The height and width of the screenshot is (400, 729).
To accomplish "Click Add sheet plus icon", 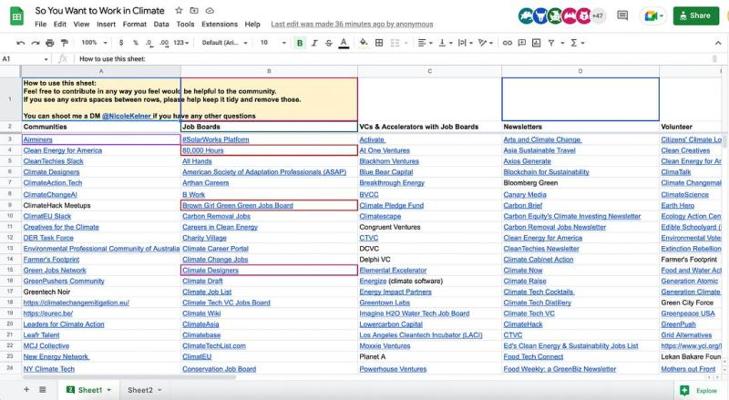I will (x=27, y=390).
